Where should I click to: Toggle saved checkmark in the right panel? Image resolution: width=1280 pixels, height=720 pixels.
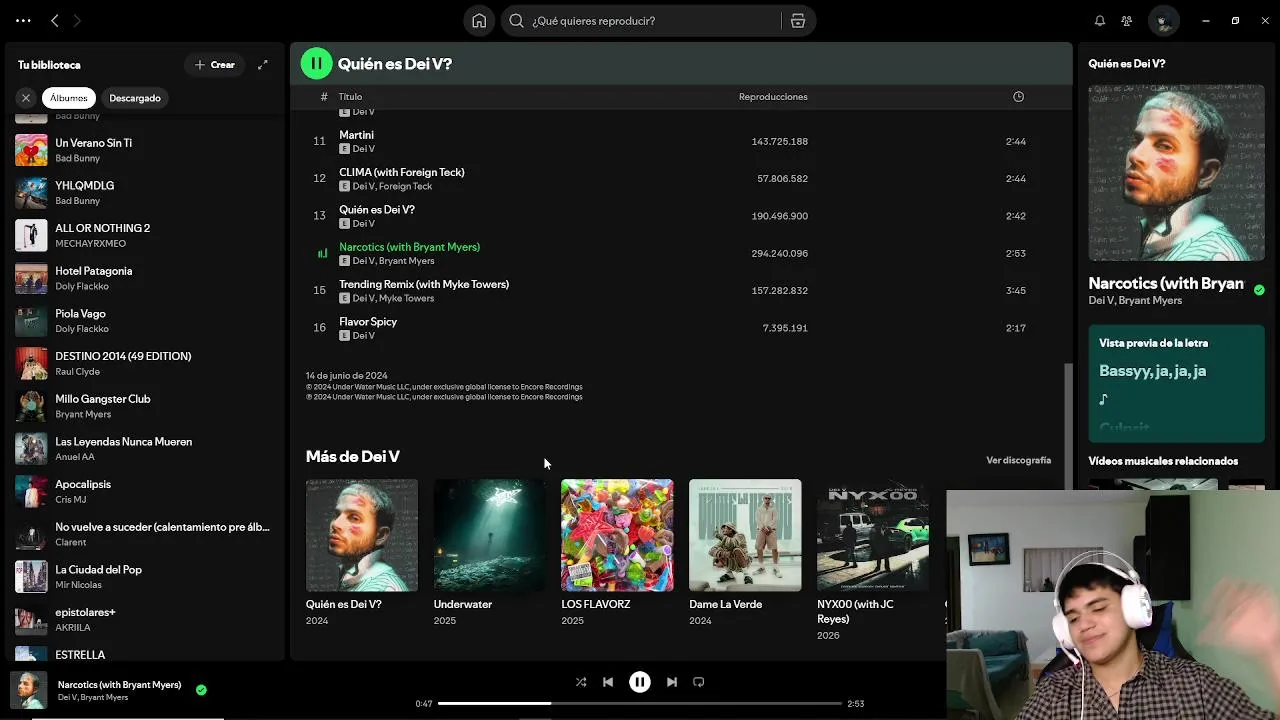coord(1259,288)
